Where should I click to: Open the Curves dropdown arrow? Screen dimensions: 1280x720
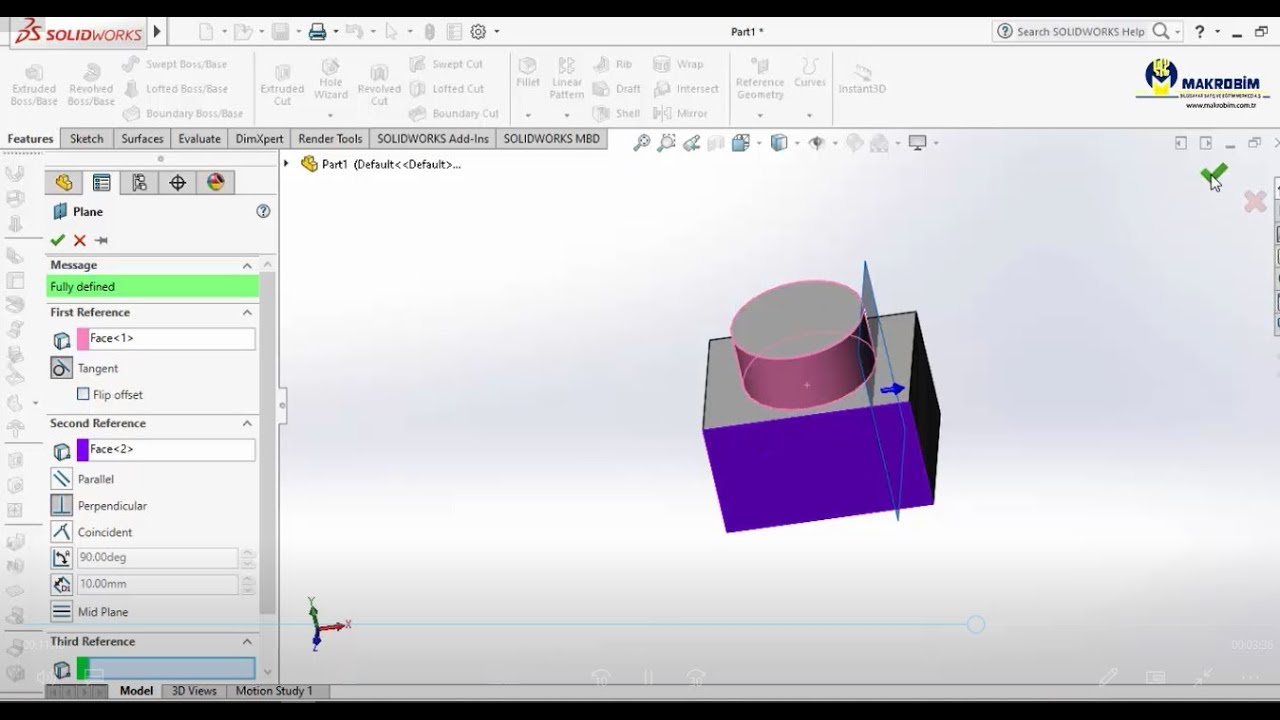[x=810, y=115]
